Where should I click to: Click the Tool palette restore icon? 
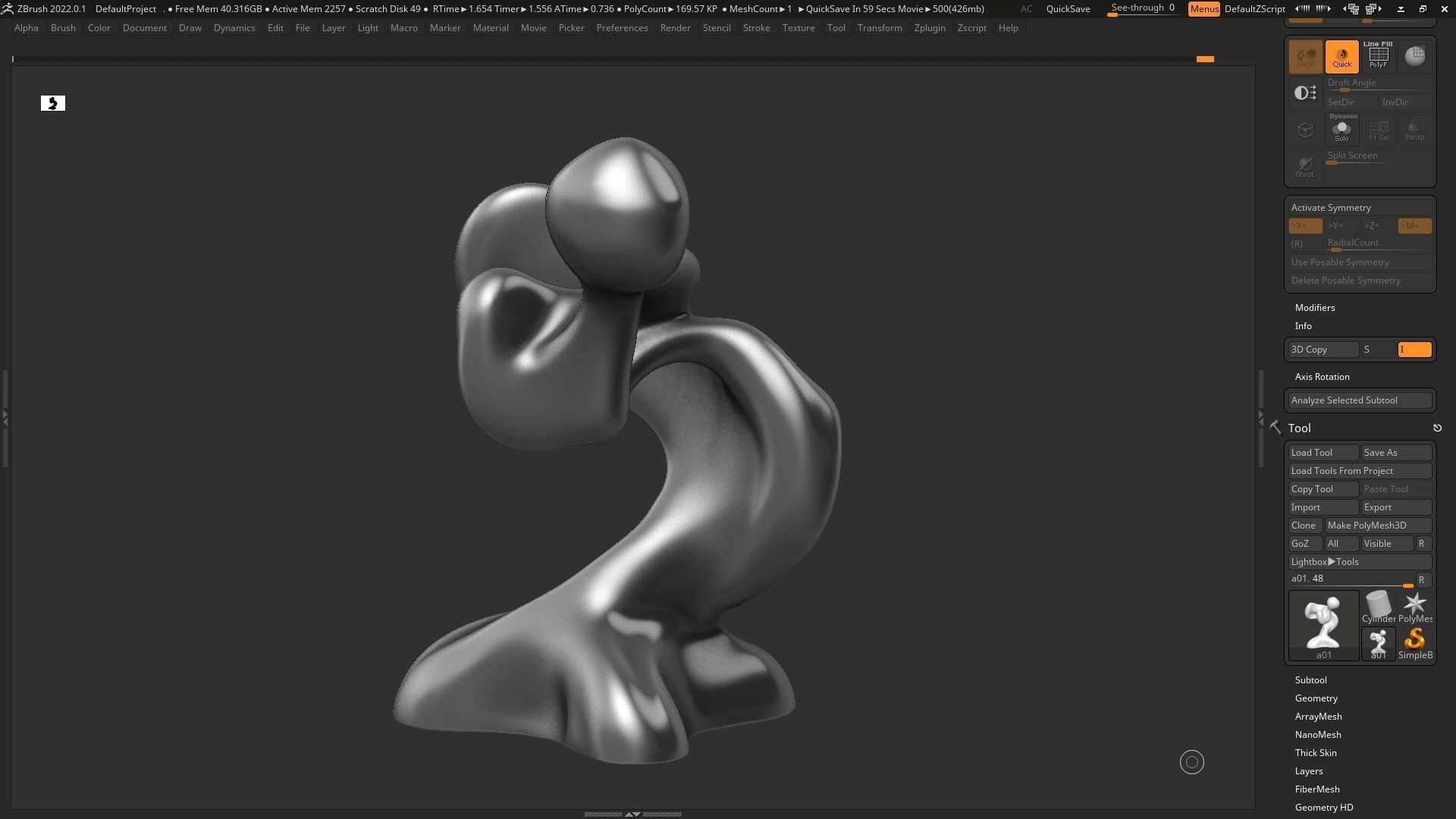[1437, 428]
